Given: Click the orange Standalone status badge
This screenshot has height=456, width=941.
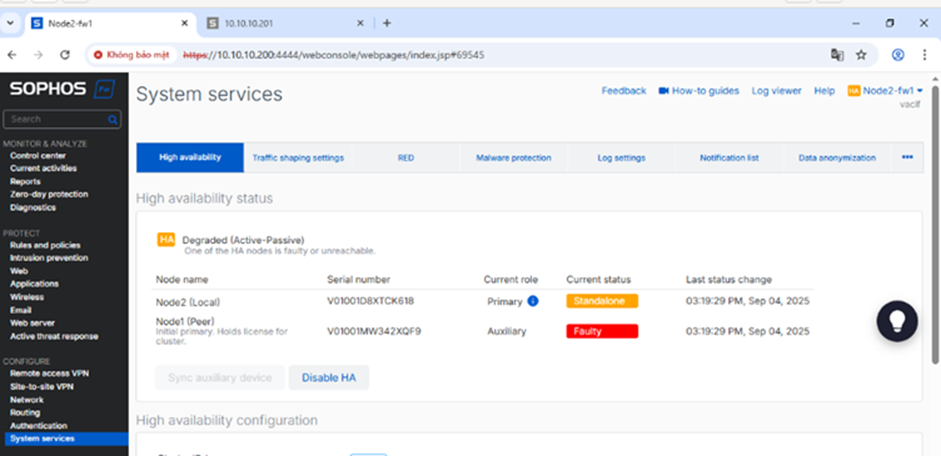Looking at the screenshot, I should click(602, 301).
